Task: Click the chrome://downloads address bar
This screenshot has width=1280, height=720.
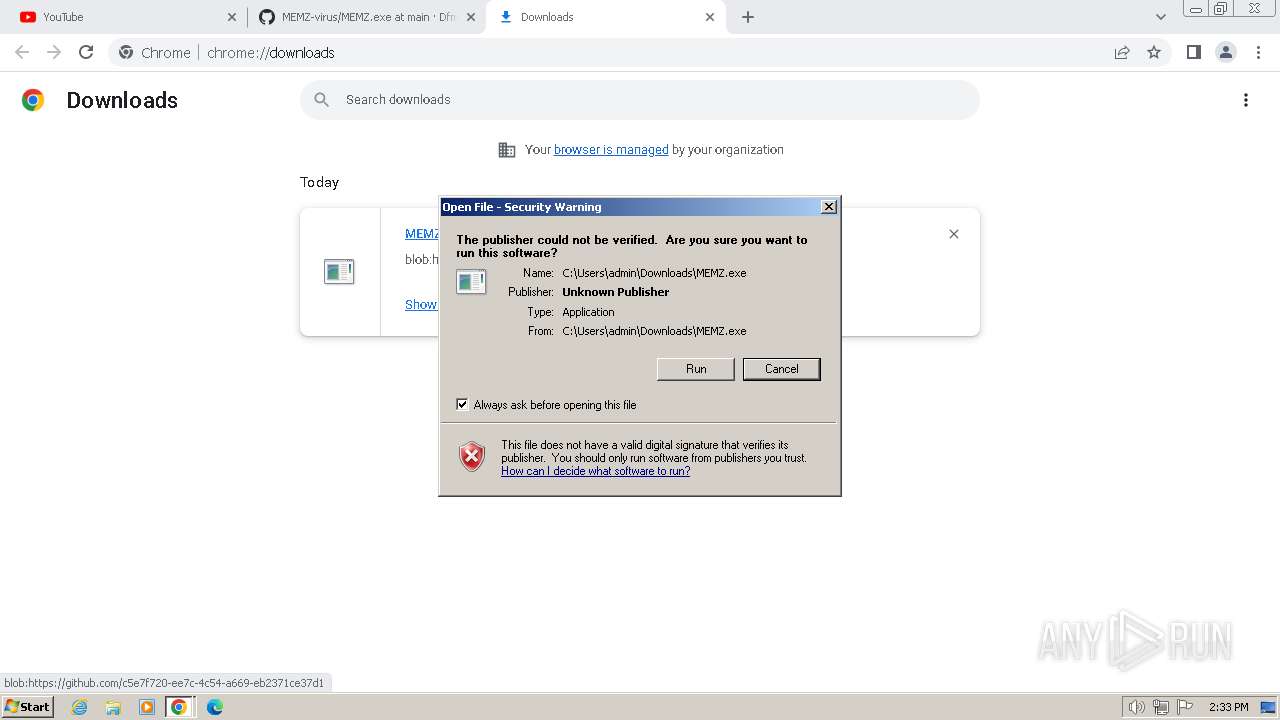Action: click(640, 52)
